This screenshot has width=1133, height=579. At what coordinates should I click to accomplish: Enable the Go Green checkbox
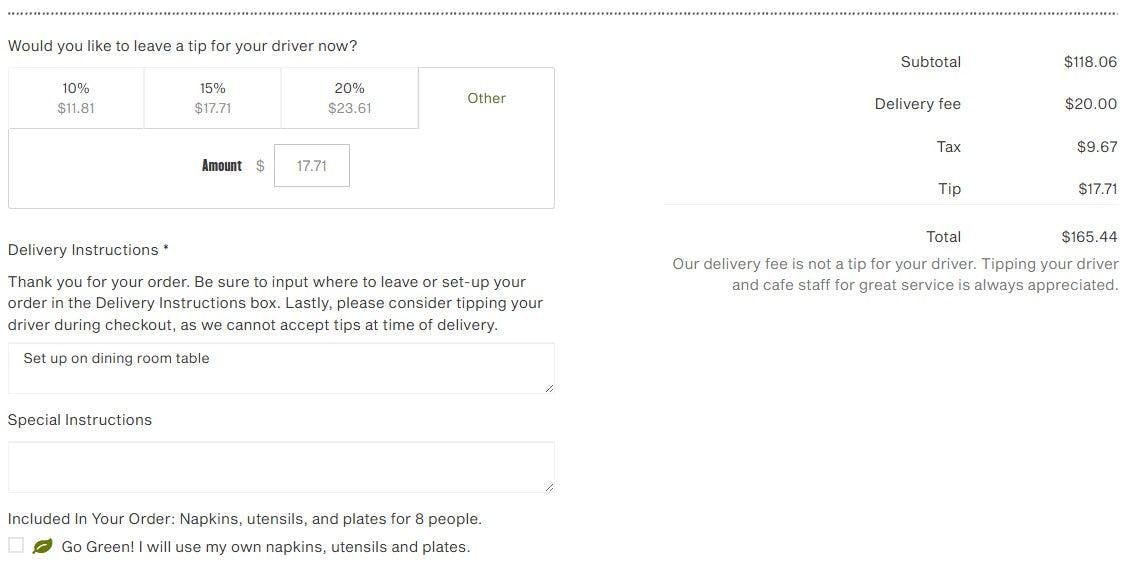tap(16, 545)
